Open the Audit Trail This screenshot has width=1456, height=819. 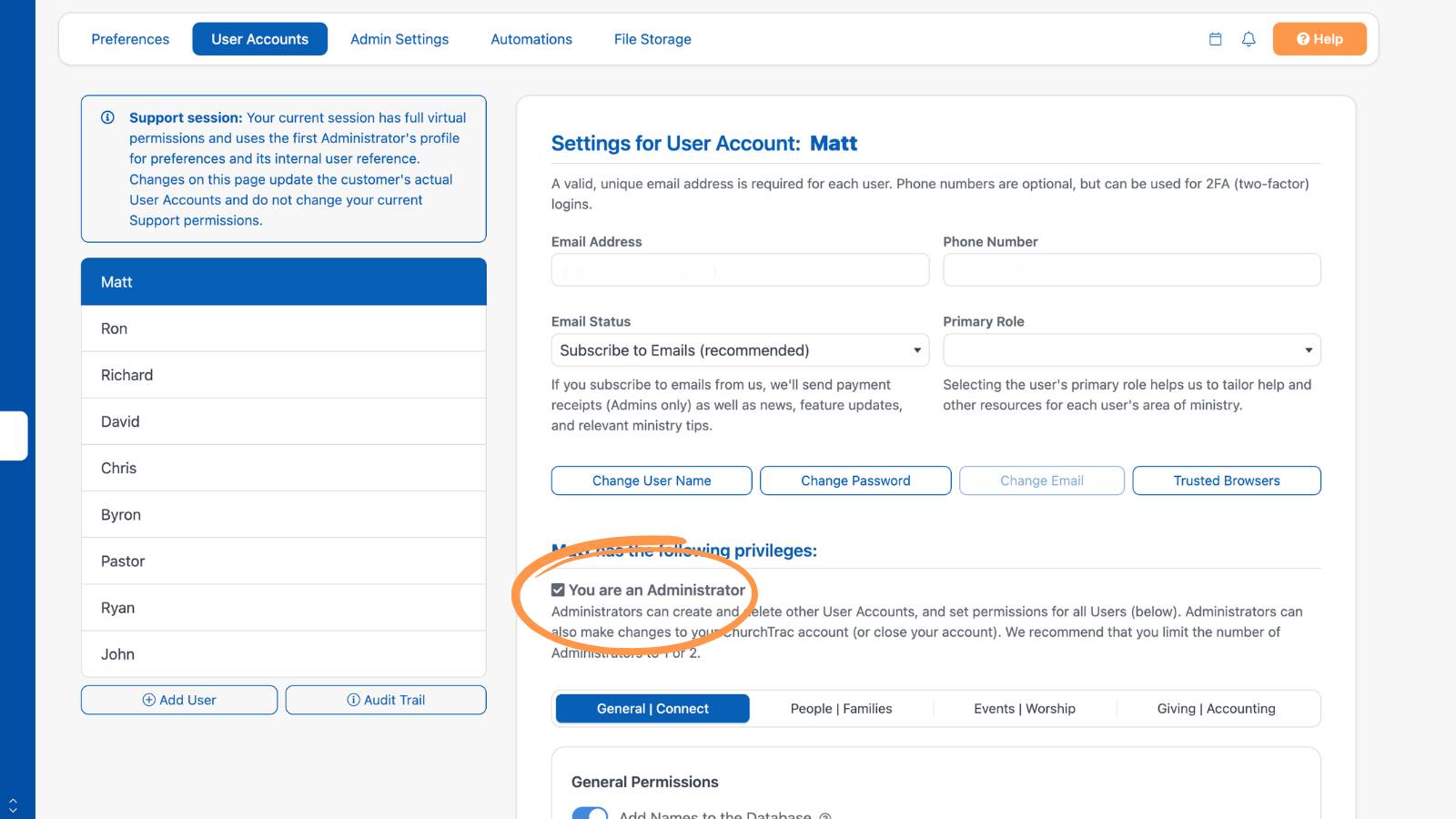(x=386, y=700)
